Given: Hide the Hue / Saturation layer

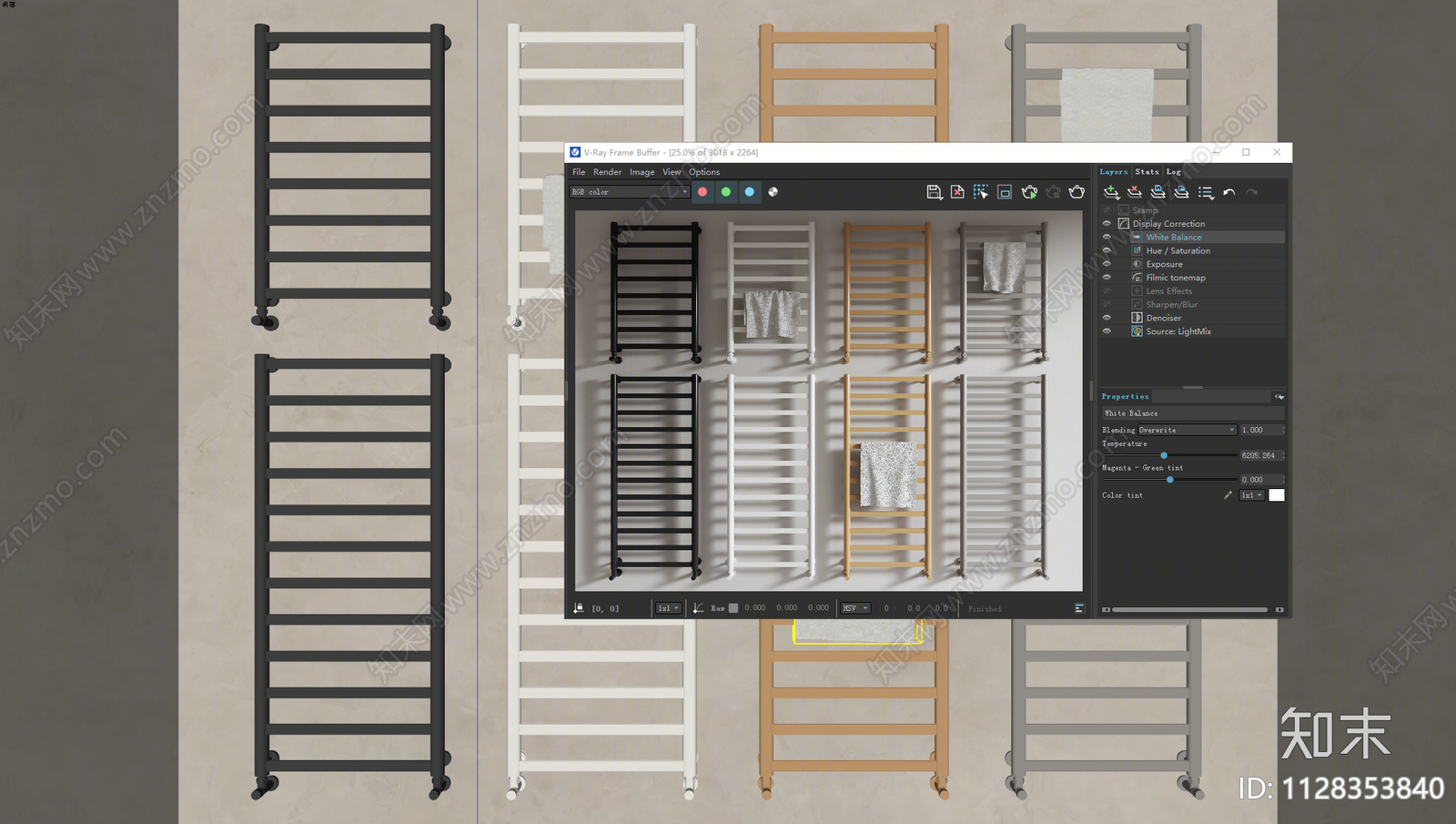Looking at the screenshot, I should click(1107, 250).
